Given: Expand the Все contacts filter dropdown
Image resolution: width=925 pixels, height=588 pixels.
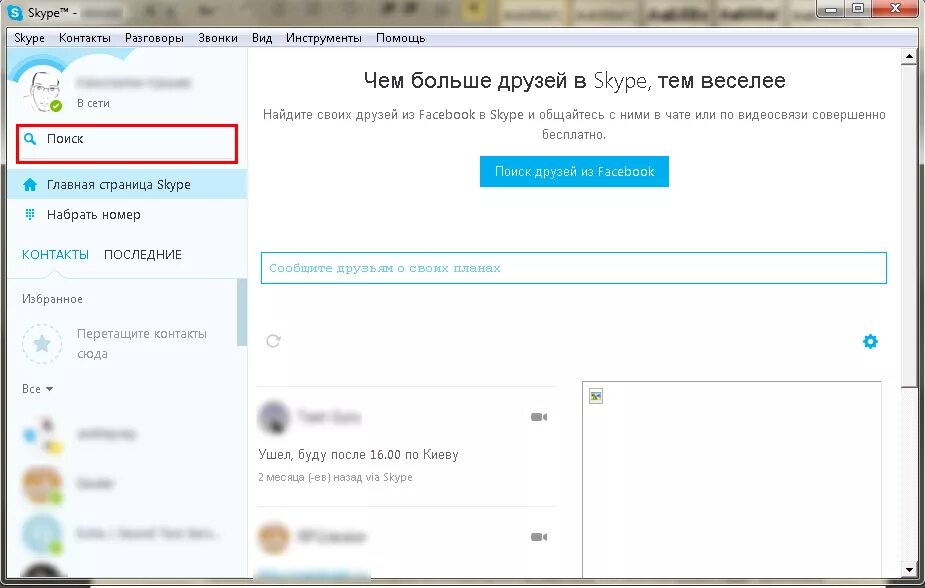Looking at the screenshot, I should pyautogui.click(x=37, y=389).
